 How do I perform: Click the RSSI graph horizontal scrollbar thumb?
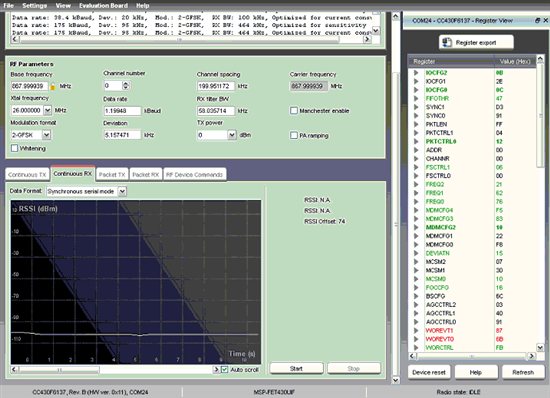pyautogui.click(x=59, y=370)
